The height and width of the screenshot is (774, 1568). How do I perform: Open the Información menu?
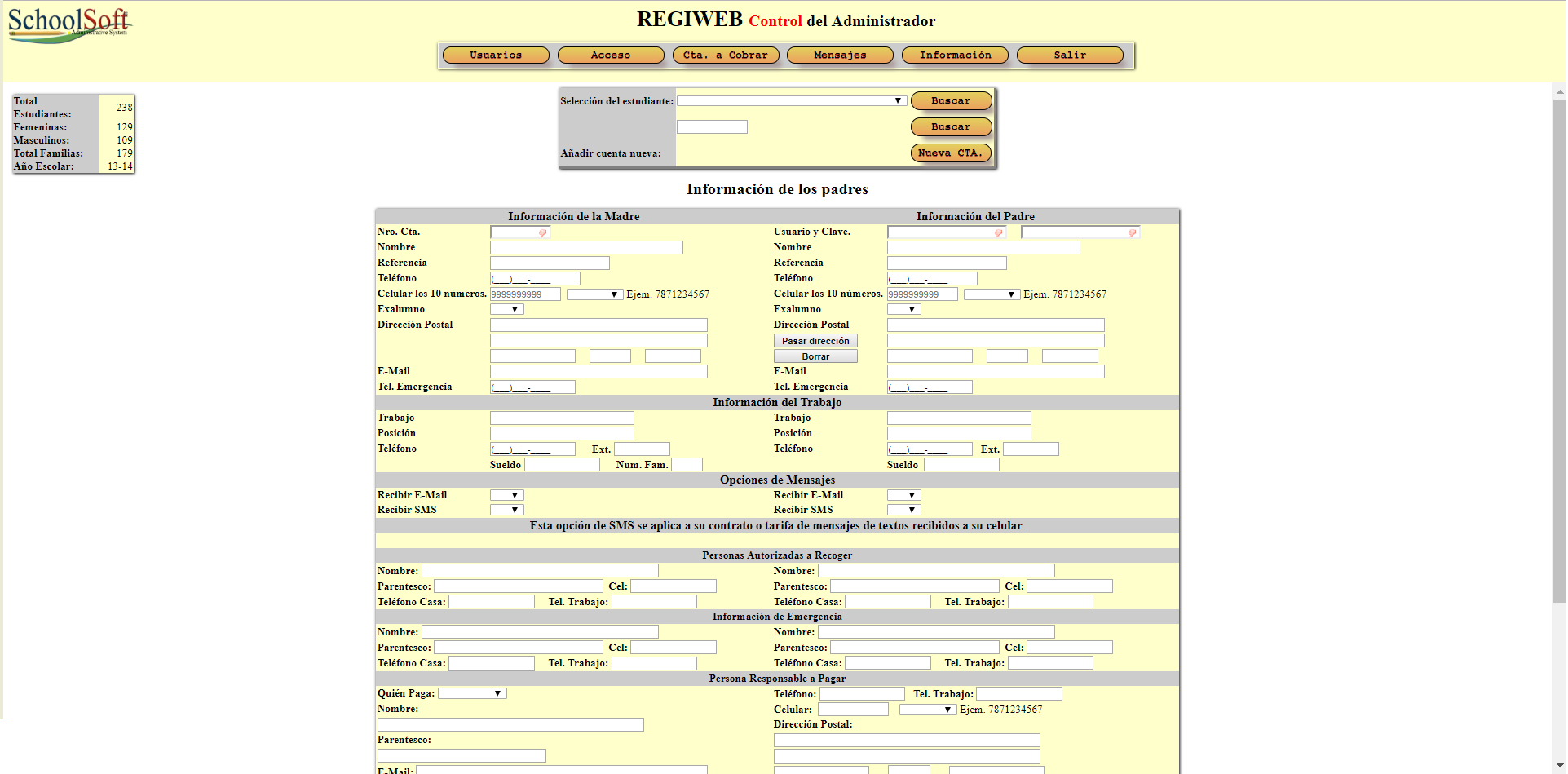(x=955, y=55)
